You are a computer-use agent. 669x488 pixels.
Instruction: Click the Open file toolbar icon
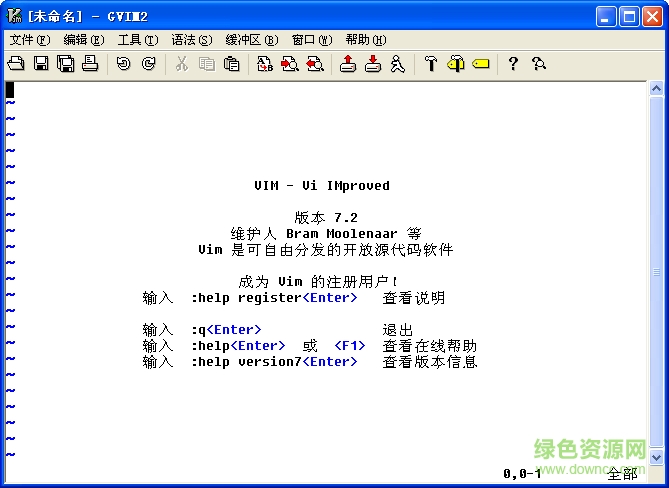coord(16,64)
